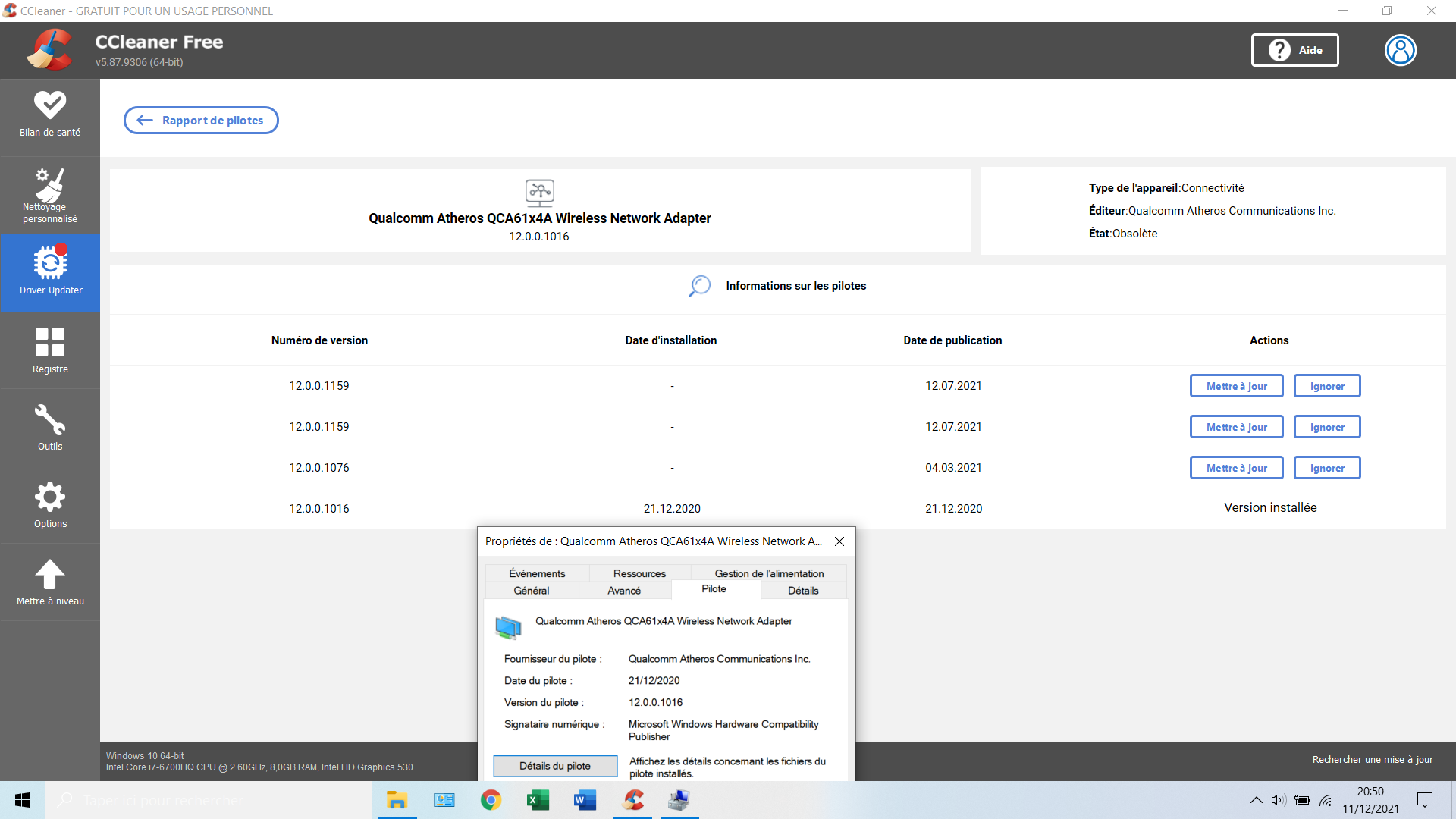Click publication date 04.03.2021
1456x819 pixels.
click(953, 468)
